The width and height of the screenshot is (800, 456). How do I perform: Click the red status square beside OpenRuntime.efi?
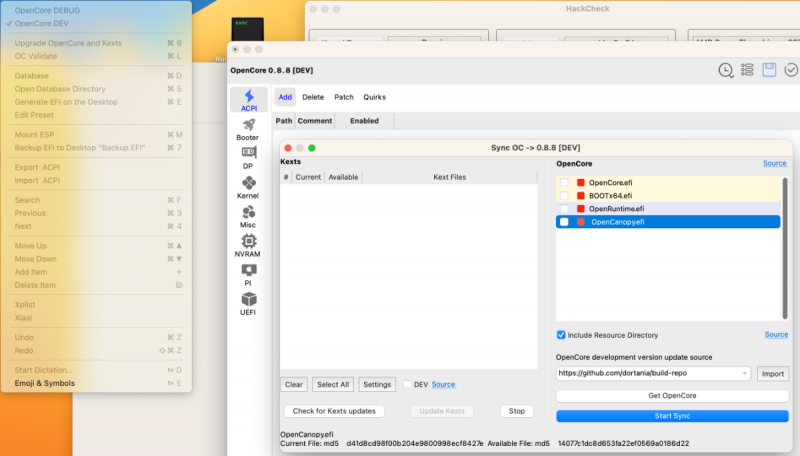(581, 209)
